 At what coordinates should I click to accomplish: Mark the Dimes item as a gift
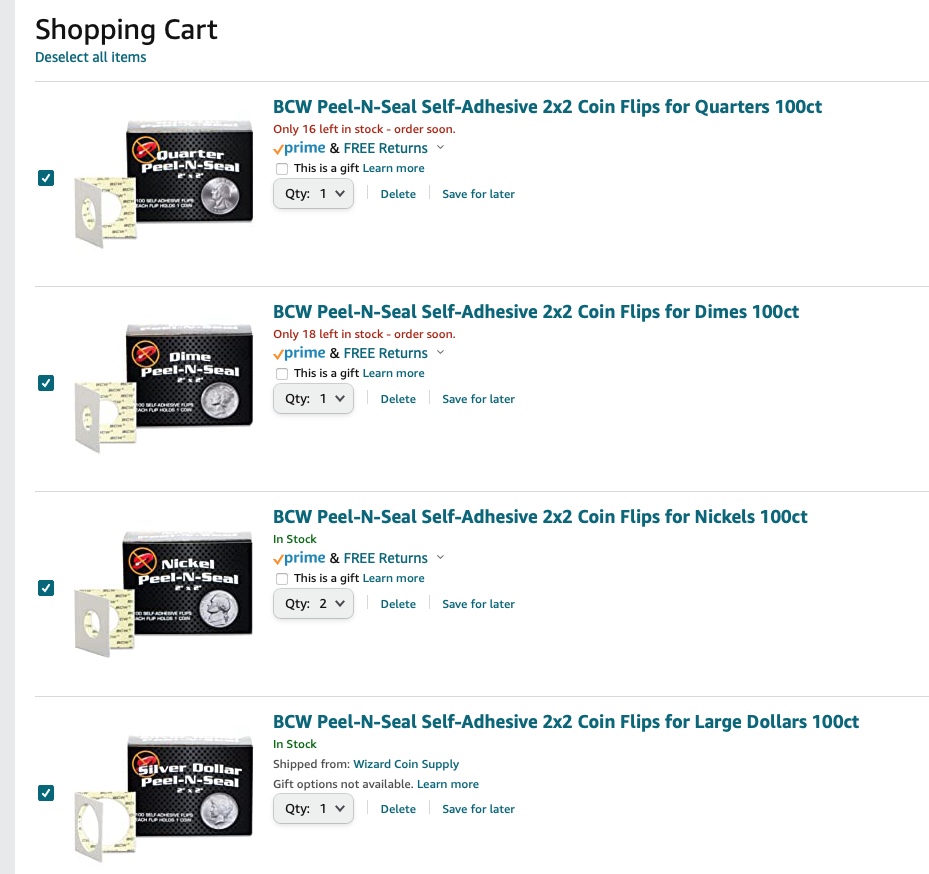pos(282,374)
